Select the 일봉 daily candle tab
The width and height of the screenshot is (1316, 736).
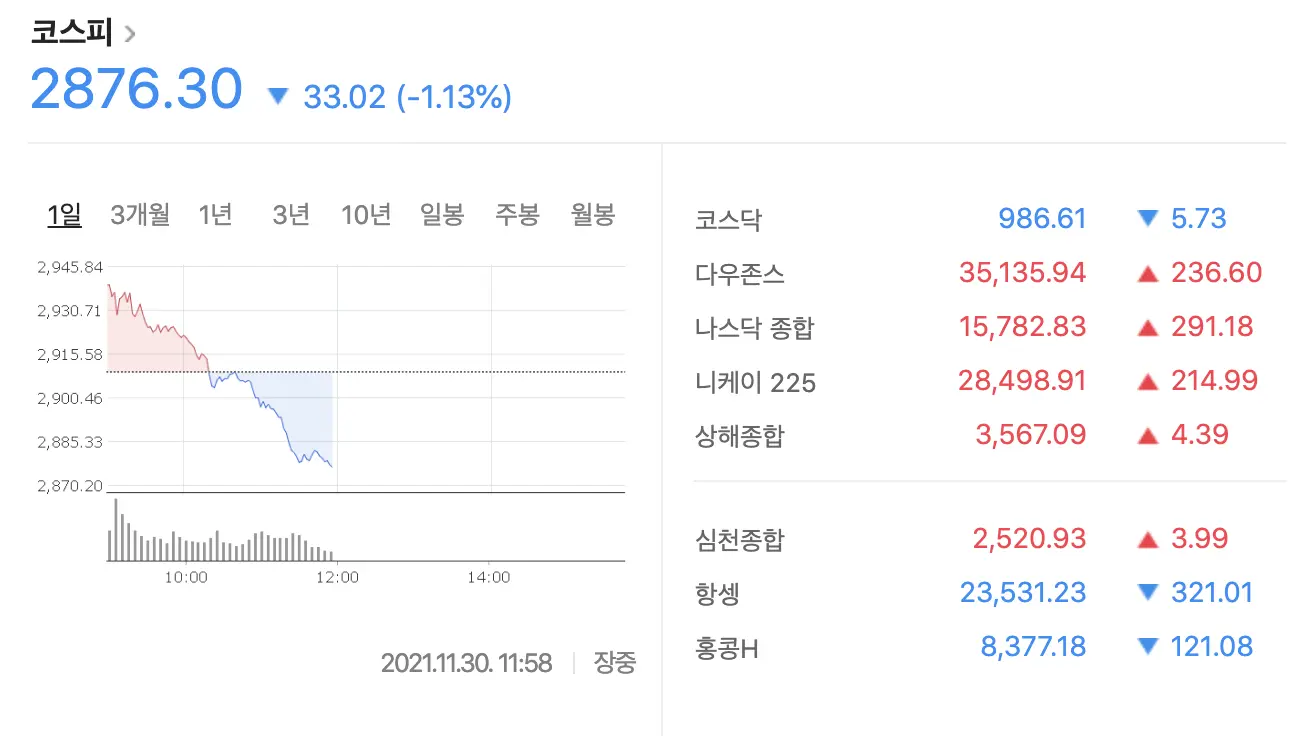pyautogui.click(x=442, y=214)
